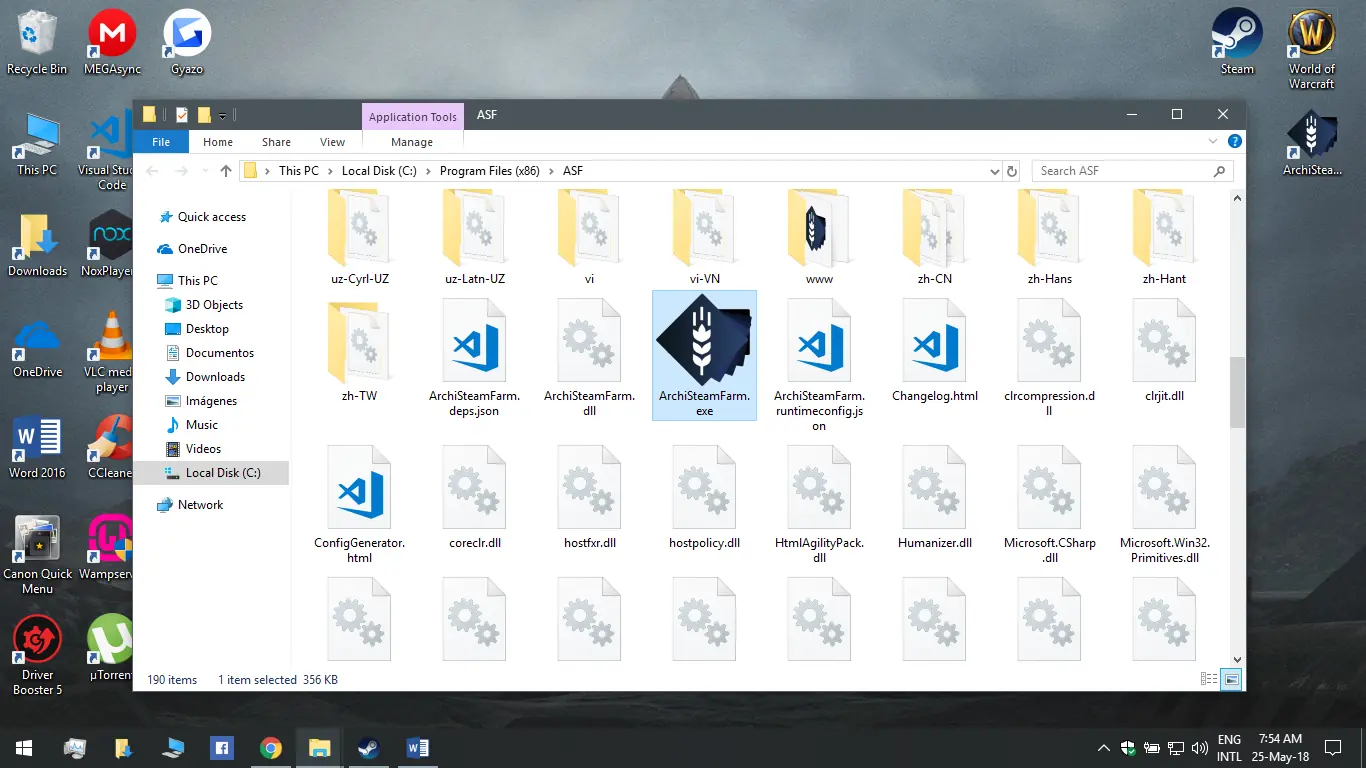The height and width of the screenshot is (768, 1366).
Task: Expand the chevron after Program Files (x86) in address bar
Action: pyautogui.click(x=551, y=171)
